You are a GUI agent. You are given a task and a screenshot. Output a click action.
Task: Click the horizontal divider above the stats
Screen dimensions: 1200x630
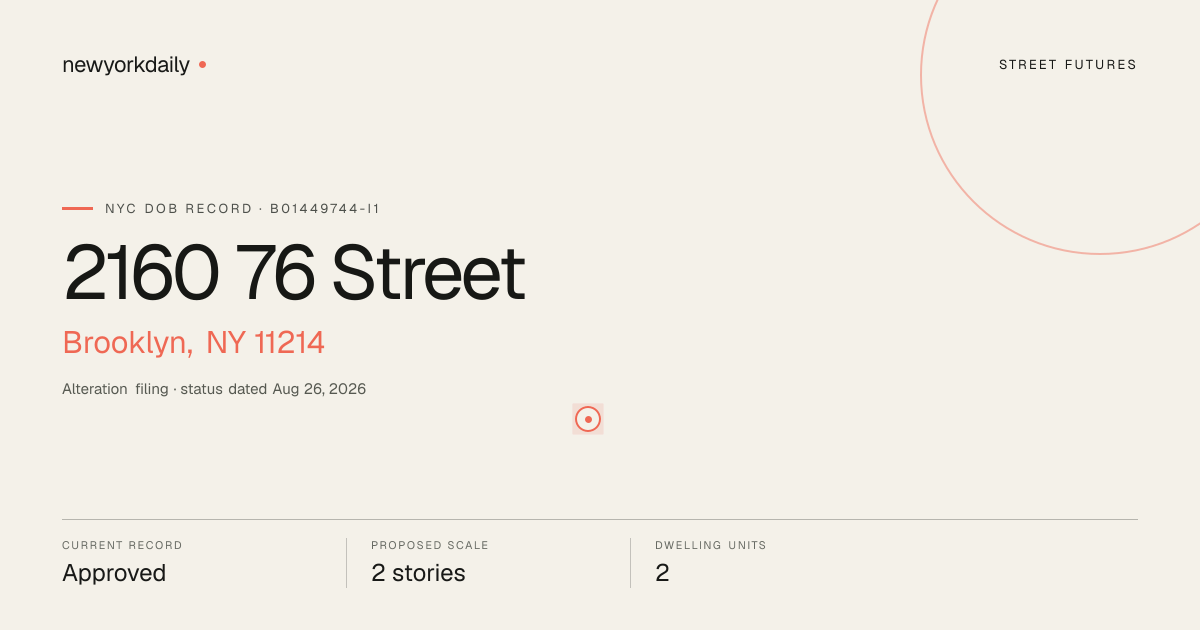pyautogui.click(x=600, y=519)
